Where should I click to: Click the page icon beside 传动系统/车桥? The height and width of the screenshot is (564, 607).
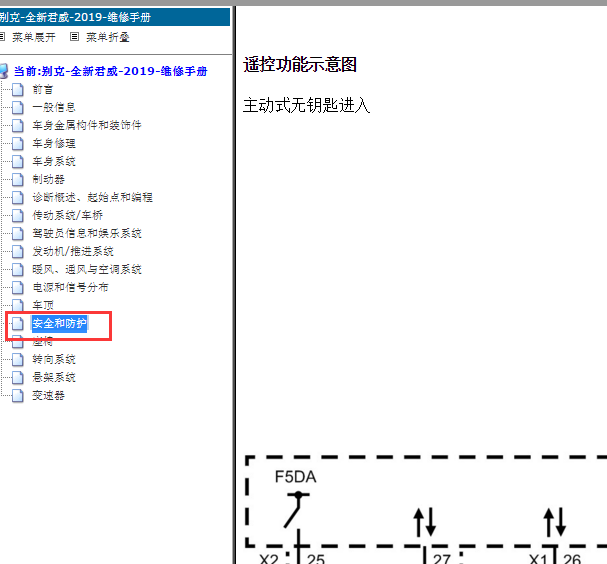17,215
